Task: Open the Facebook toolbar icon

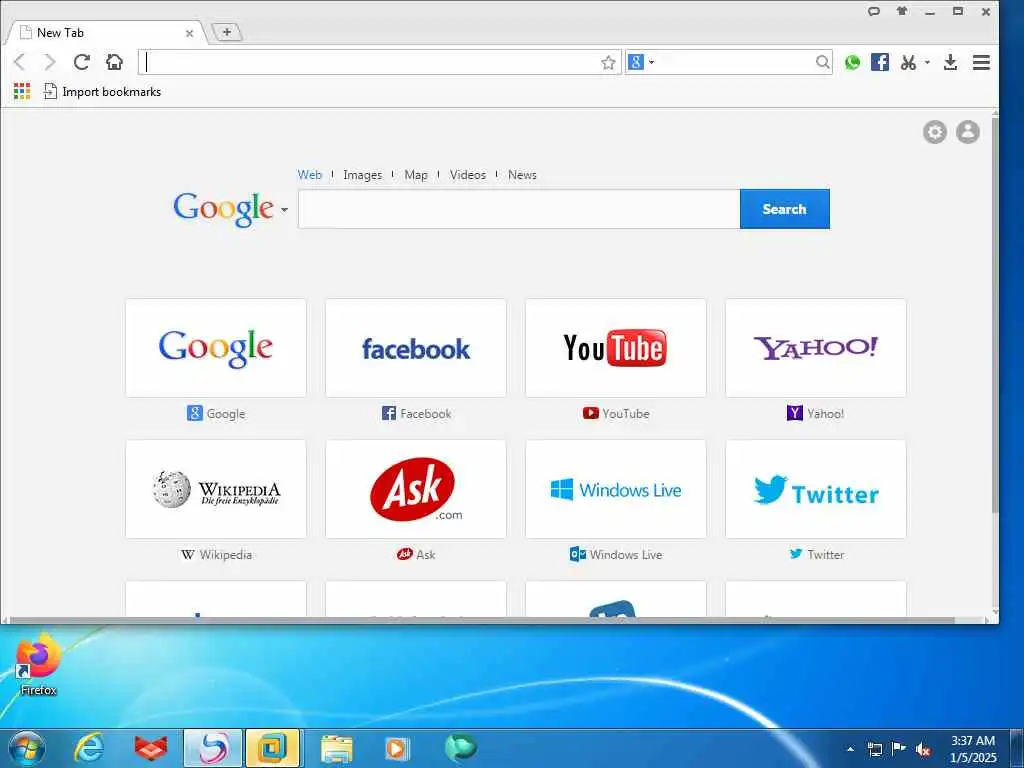Action: (880, 62)
